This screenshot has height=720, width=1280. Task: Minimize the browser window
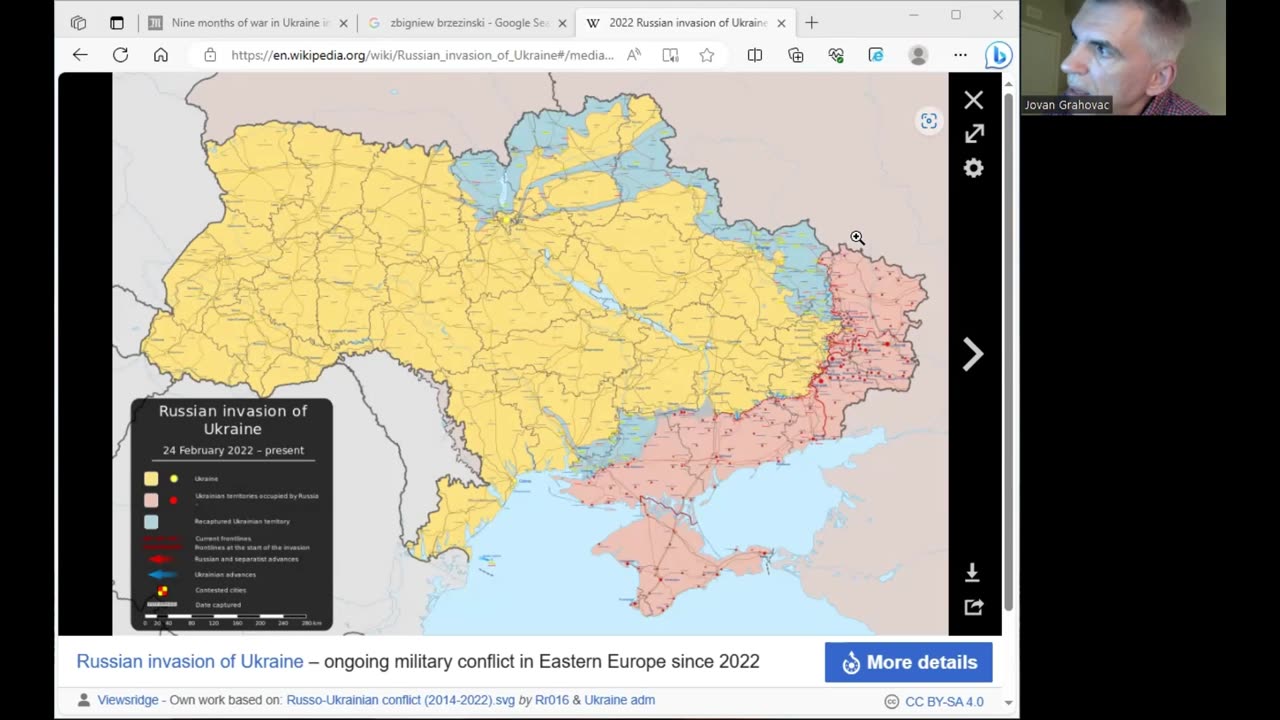(x=914, y=15)
